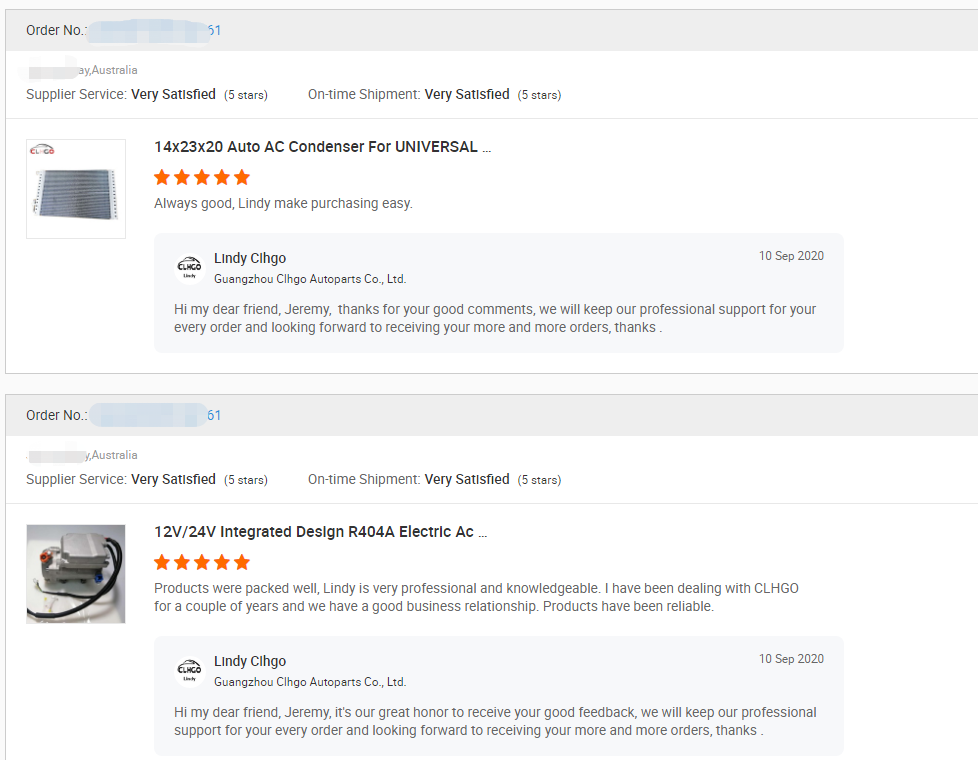978x760 pixels.
Task: Open the 14x23x20 Auto AC Condenser product link
Action: (x=322, y=147)
